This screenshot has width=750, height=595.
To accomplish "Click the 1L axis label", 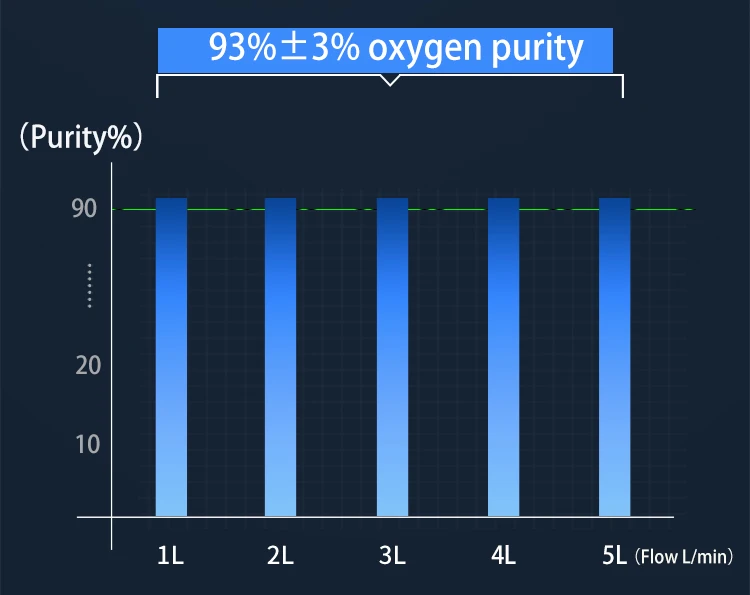I will point(171,556).
